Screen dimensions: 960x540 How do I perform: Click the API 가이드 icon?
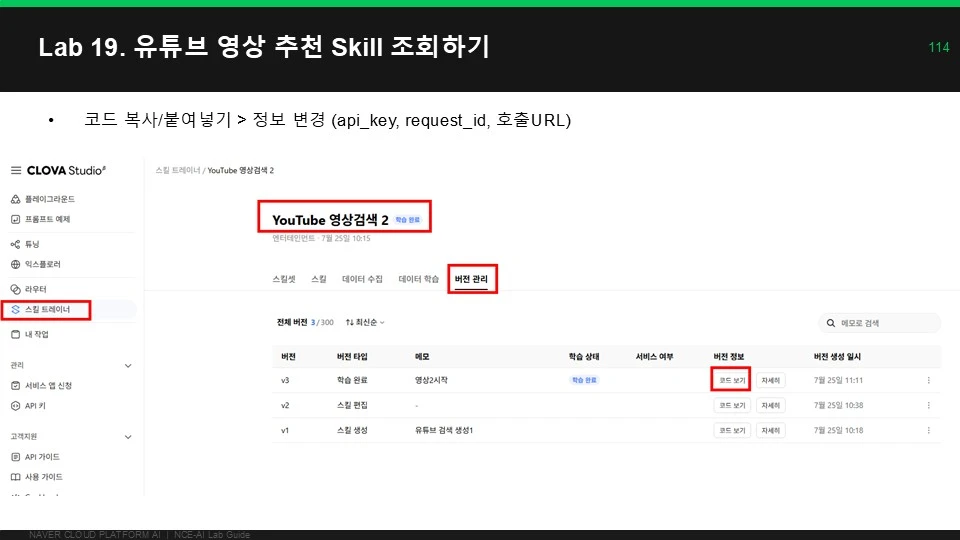click(16, 457)
